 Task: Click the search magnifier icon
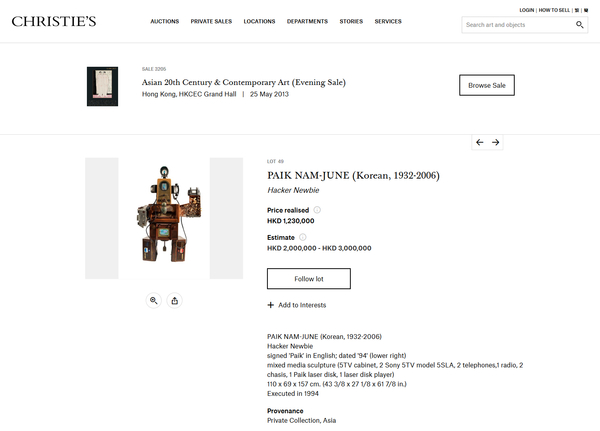pyautogui.click(x=579, y=25)
